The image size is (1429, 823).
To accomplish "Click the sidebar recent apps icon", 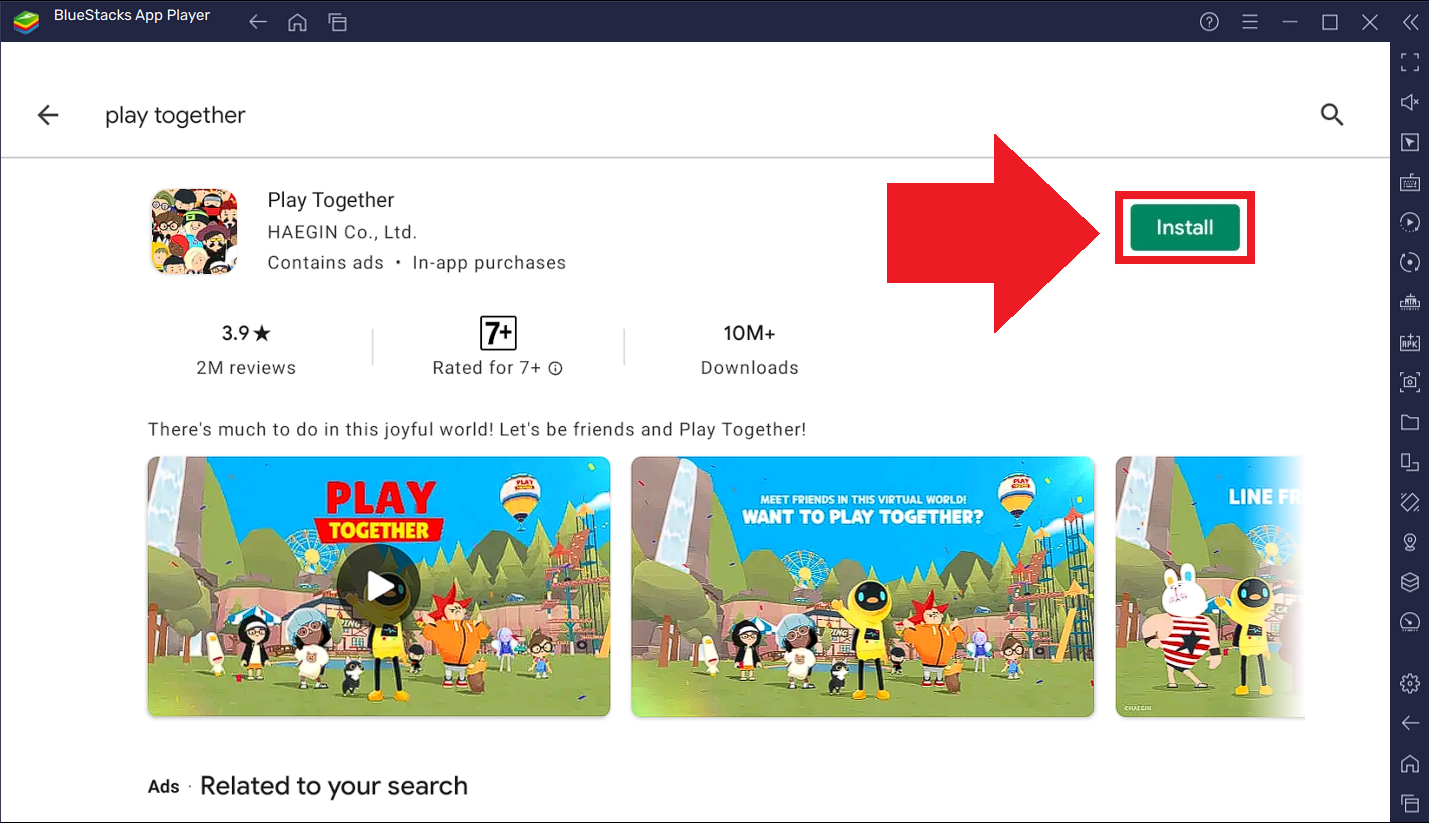I will (1410, 803).
